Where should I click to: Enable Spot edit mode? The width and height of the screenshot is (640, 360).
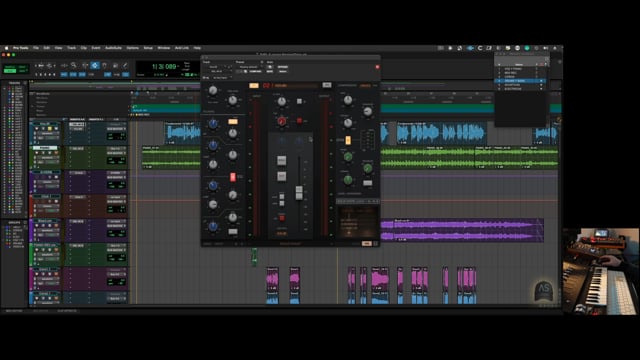click(22, 67)
